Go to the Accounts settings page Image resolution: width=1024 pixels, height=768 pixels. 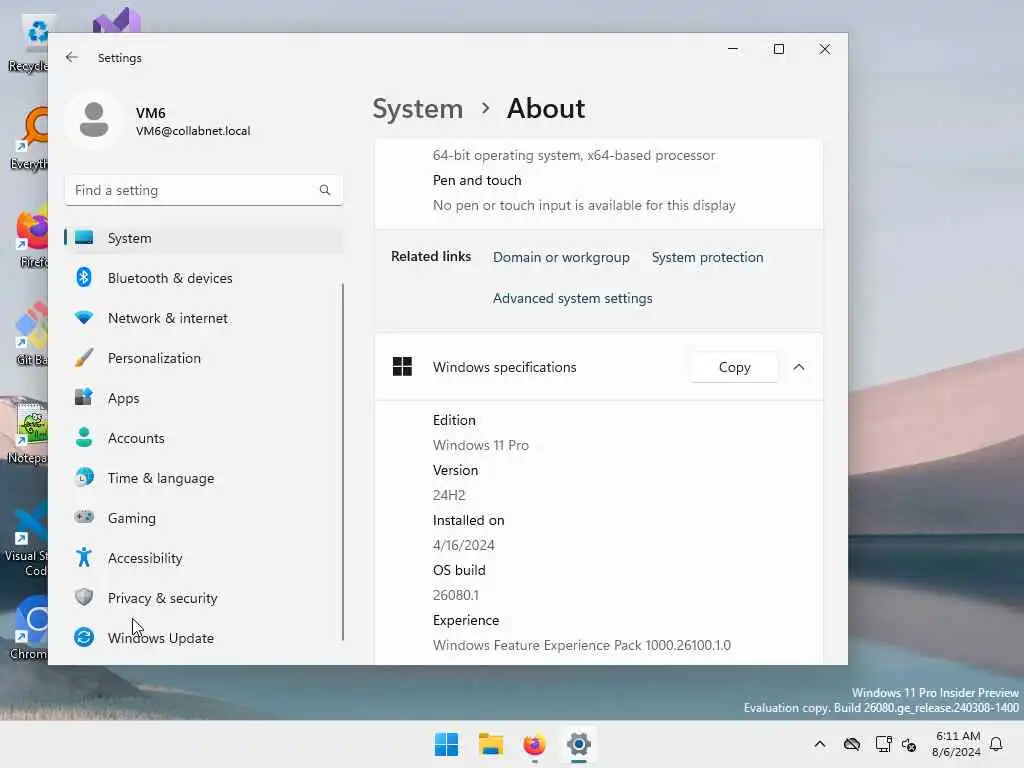(x=204, y=438)
